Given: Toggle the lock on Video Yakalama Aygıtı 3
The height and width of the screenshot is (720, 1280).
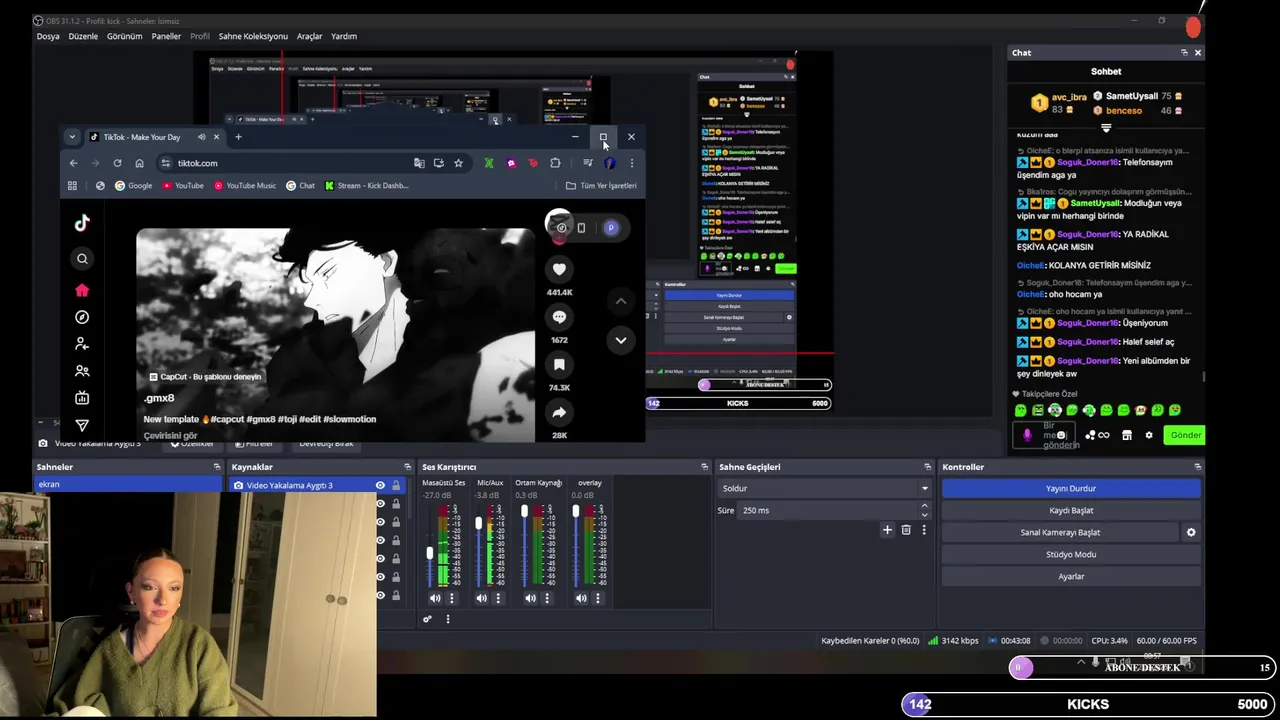Looking at the screenshot, I should 396,485.
